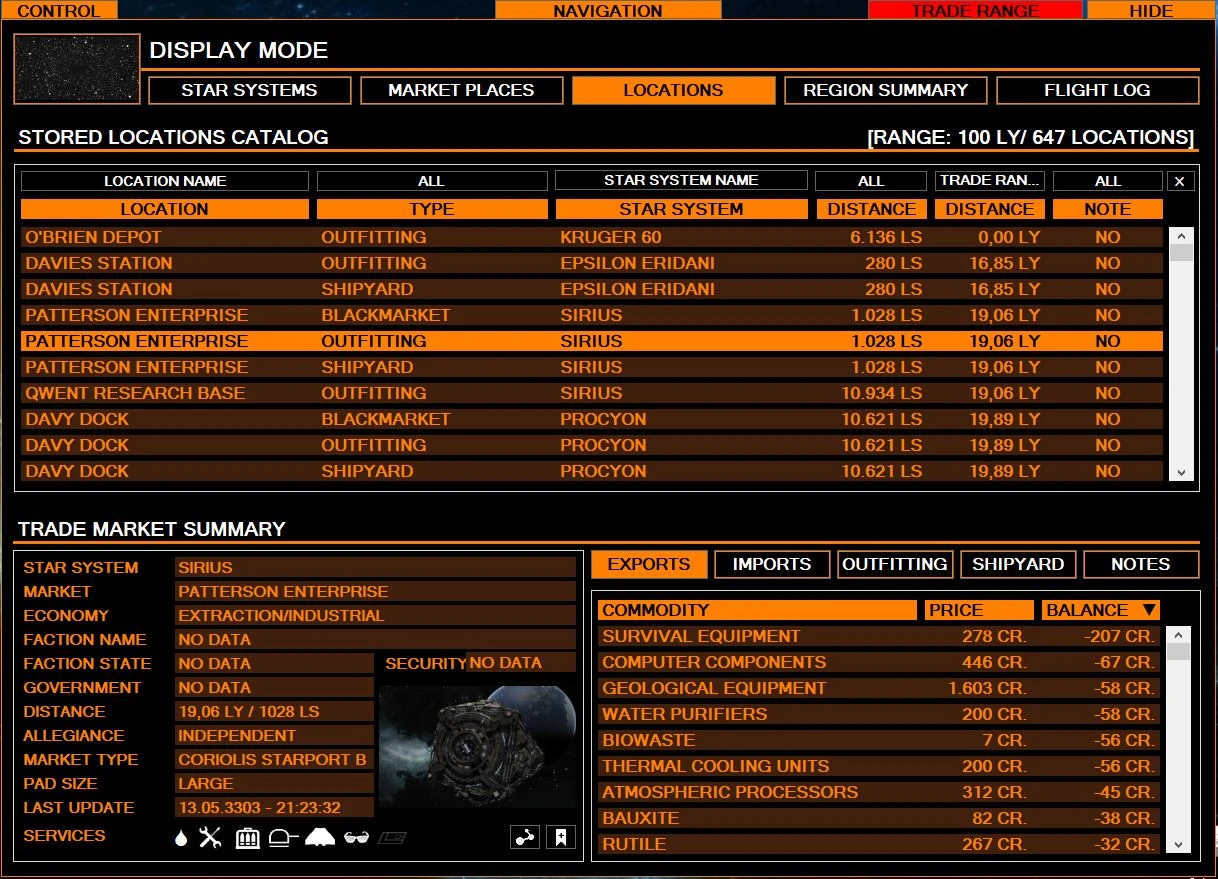1218x879 pixels.
Task: Click the locations list scroll up arrow
Action: [x=1181, y=236]
